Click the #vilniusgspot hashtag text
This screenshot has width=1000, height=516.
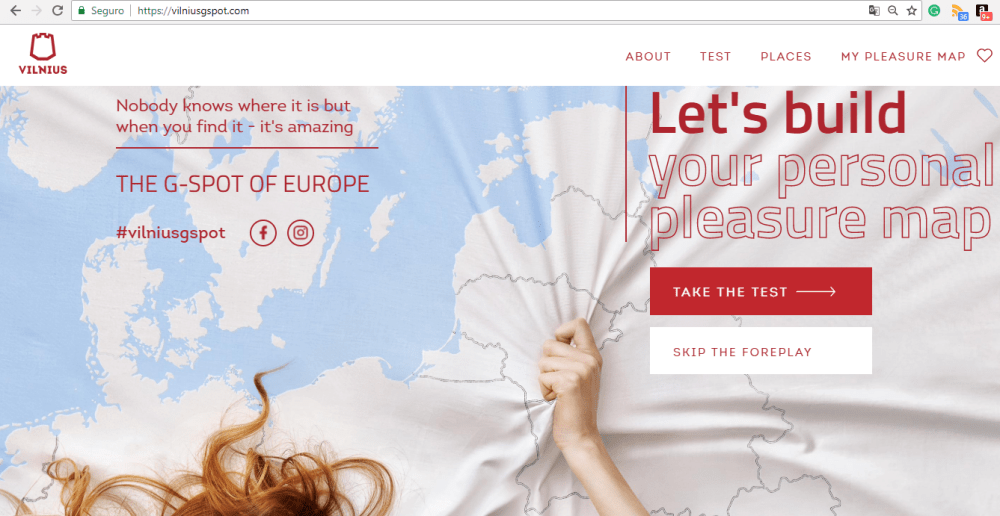click(171, 233)
